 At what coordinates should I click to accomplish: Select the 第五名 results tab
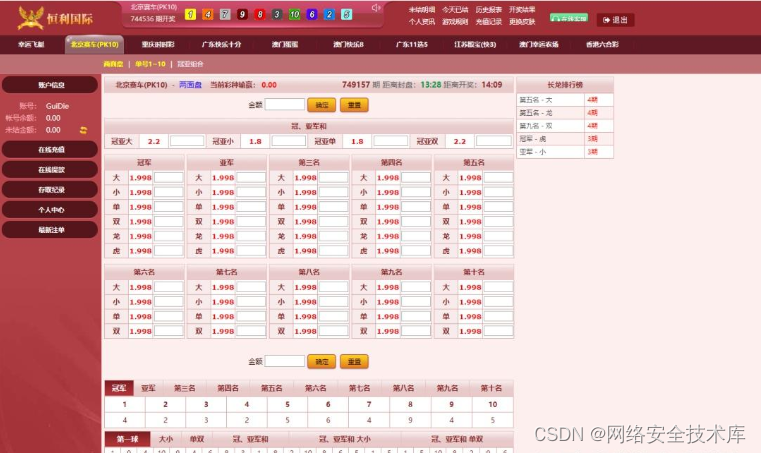click(271, 388)
